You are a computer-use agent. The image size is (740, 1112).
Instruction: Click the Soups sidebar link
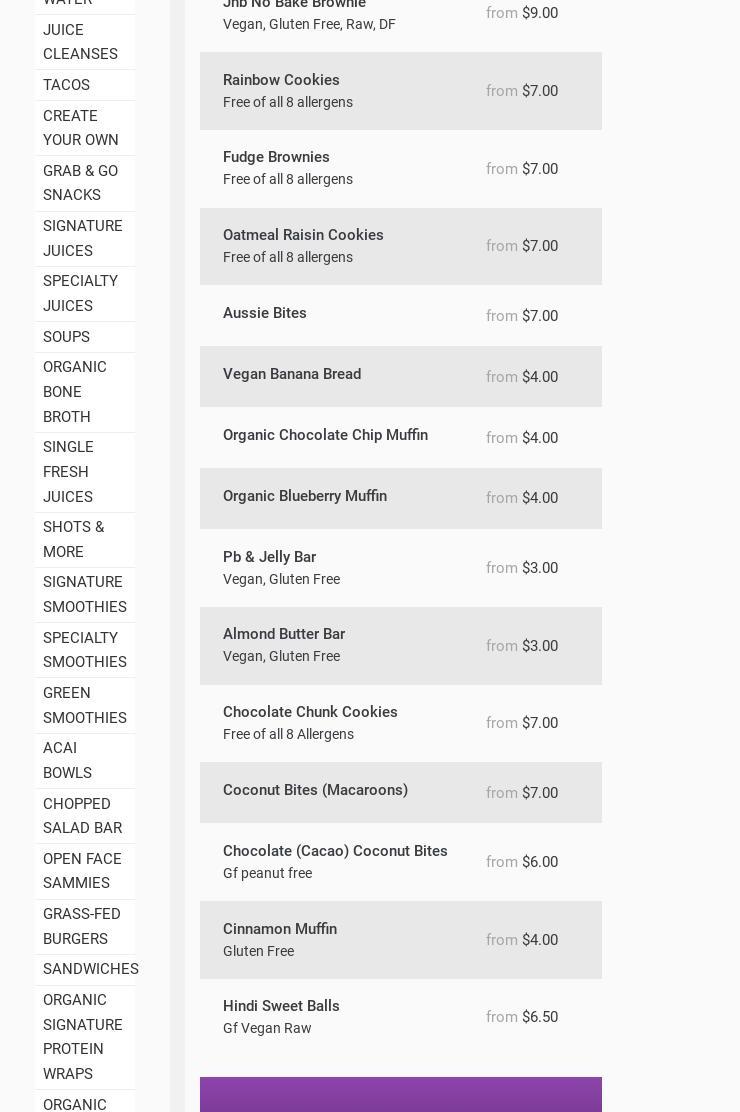(x=66, y=337)
